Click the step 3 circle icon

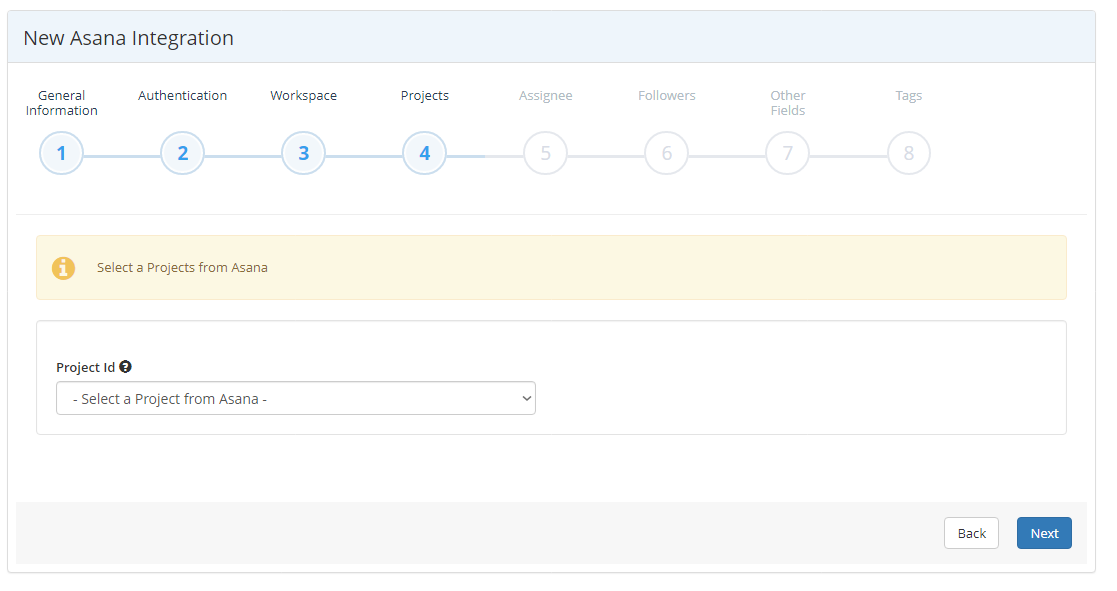[x=303, y=153]
